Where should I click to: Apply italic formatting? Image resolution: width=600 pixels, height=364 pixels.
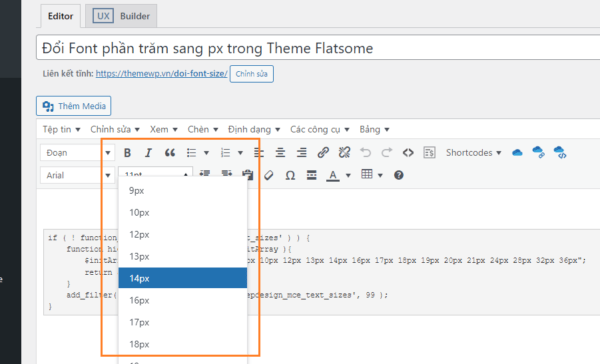pyautogui.click(x=148, y=153)
